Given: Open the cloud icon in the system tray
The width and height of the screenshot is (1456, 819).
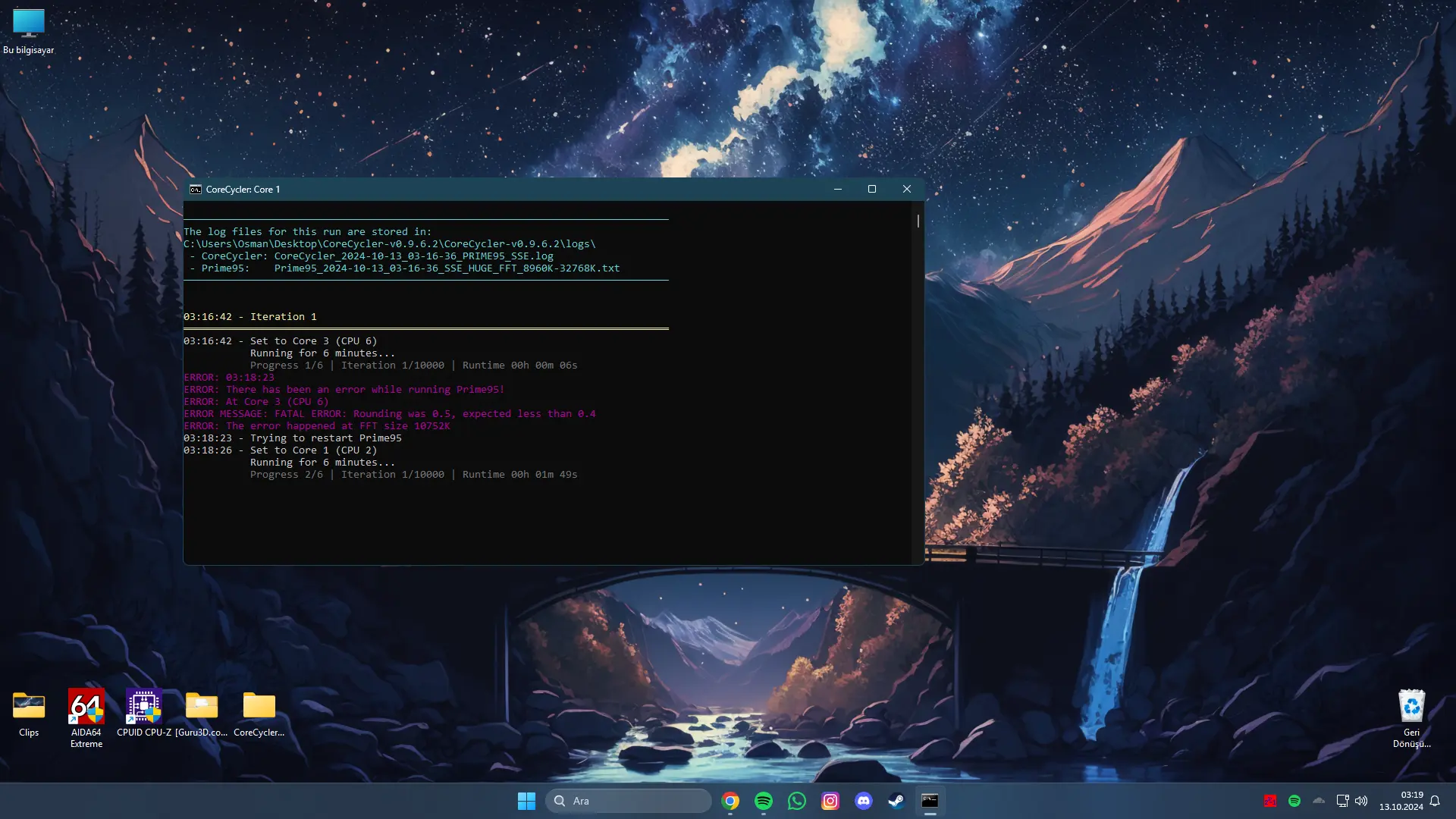Looking at the screenshot, I should point(1319,801).
